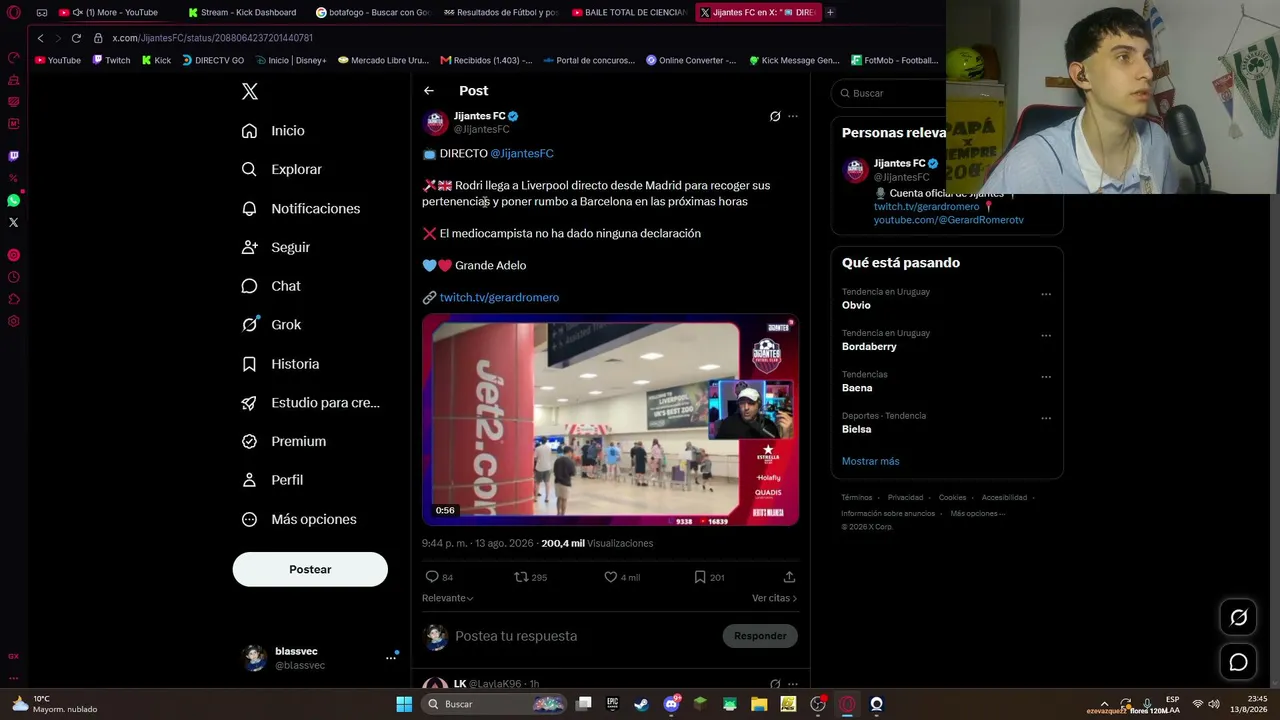
Task: Click the share post icon
Action: tap(789, 577)
